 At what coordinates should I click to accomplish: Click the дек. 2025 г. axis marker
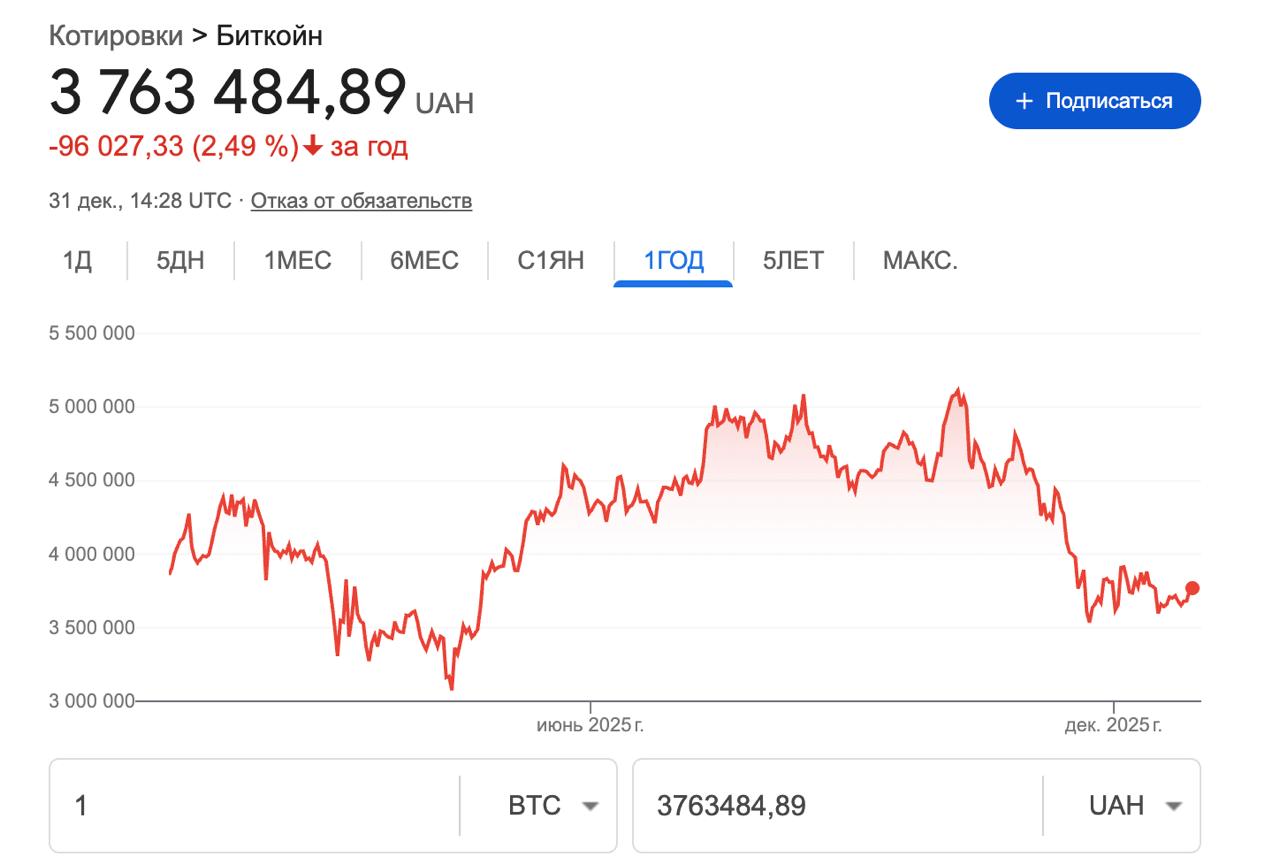tap(1113, 725)
